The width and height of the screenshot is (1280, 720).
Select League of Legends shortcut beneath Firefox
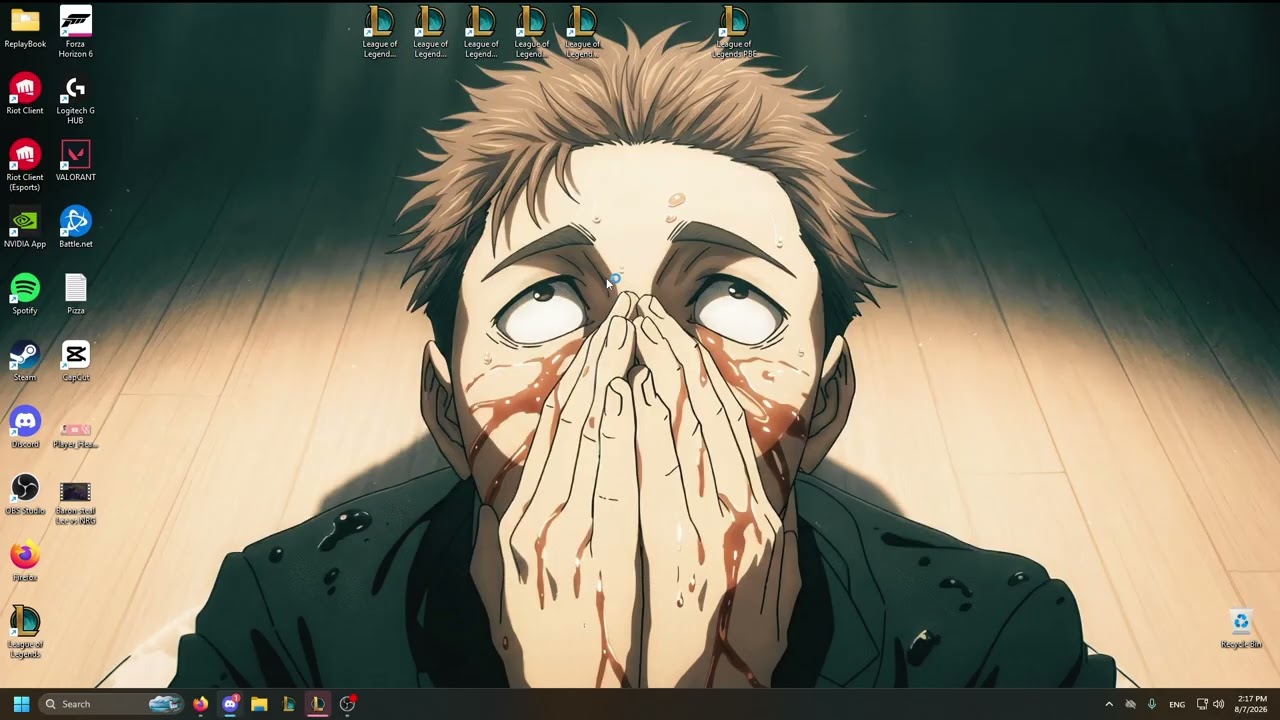click(x=25, y=632)
